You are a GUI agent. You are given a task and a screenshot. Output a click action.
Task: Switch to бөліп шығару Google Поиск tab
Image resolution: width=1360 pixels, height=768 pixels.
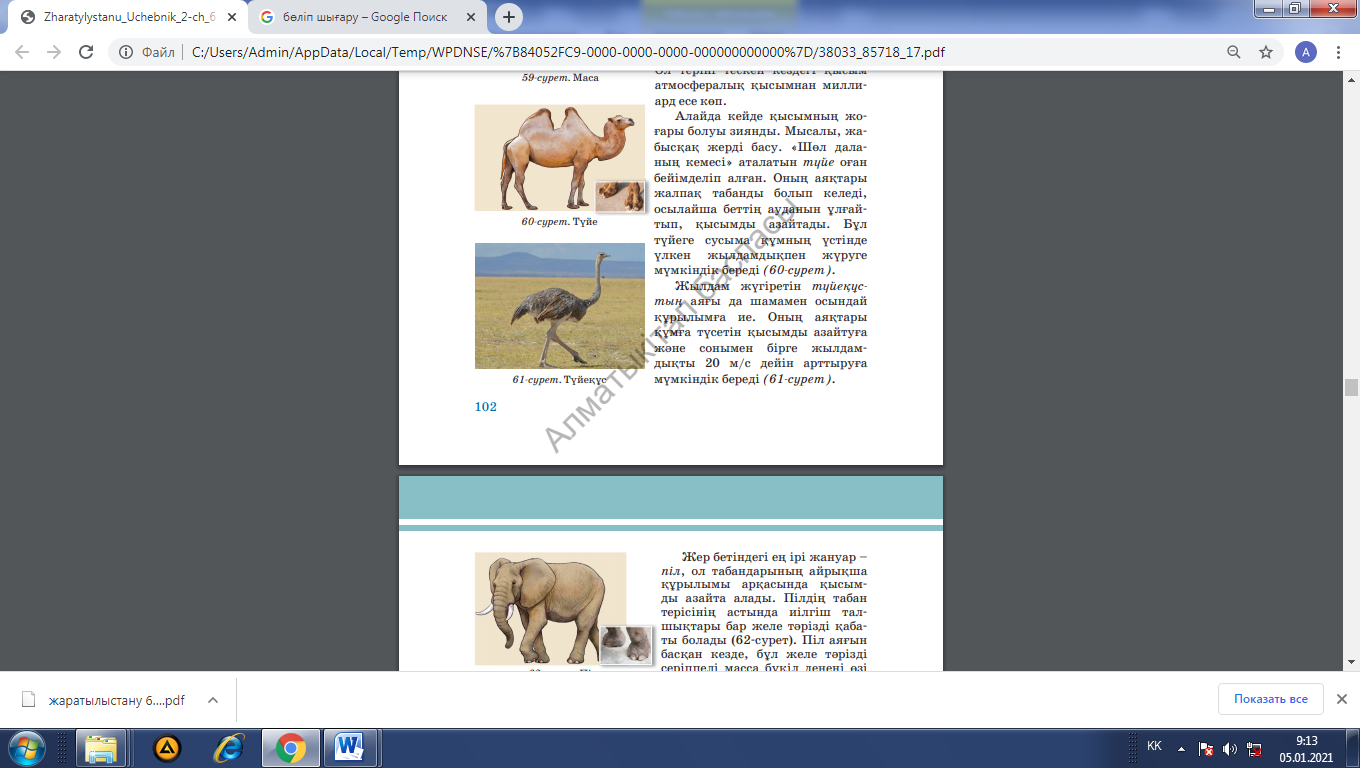pos(368,17)
